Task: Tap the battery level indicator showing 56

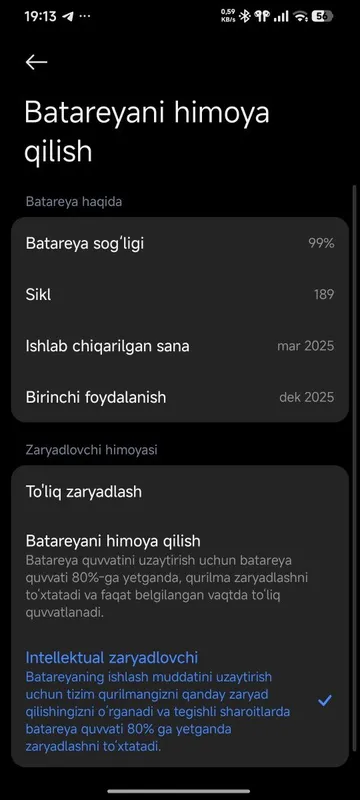Action: point(322,16)
